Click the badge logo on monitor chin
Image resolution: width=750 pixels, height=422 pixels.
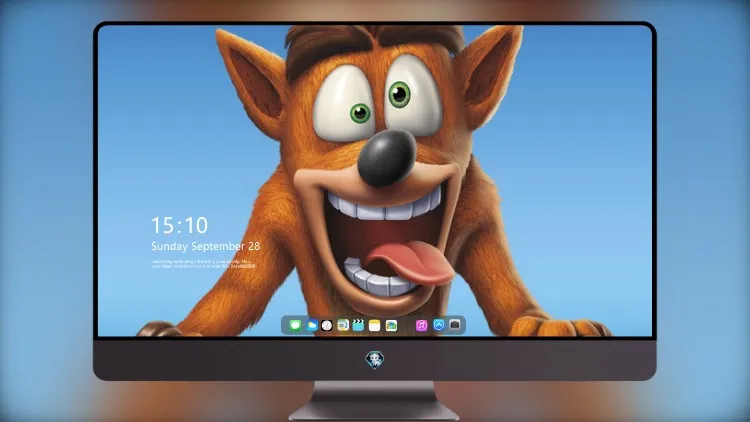[x=375, y=360]
